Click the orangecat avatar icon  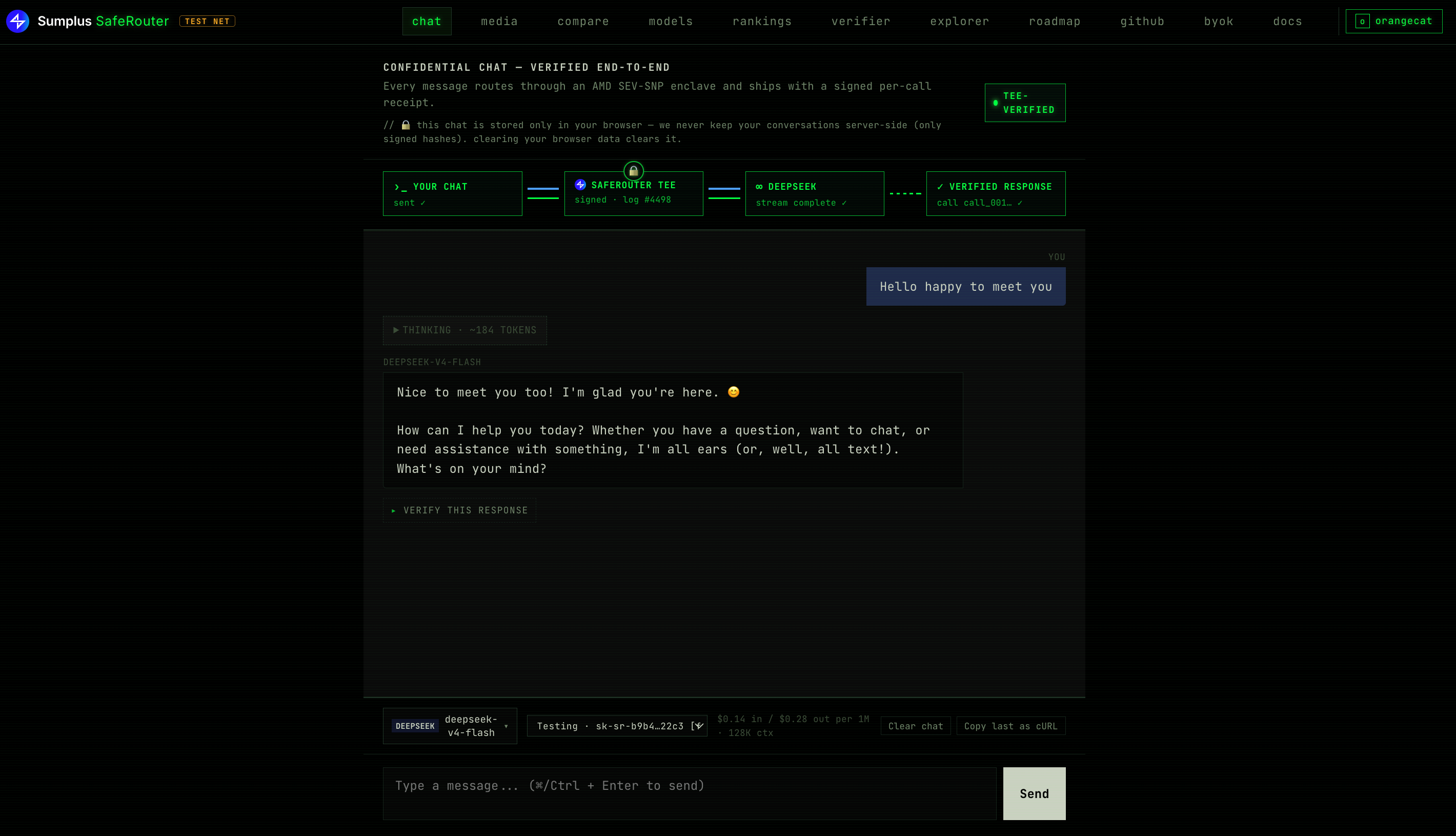[1362, 21]
